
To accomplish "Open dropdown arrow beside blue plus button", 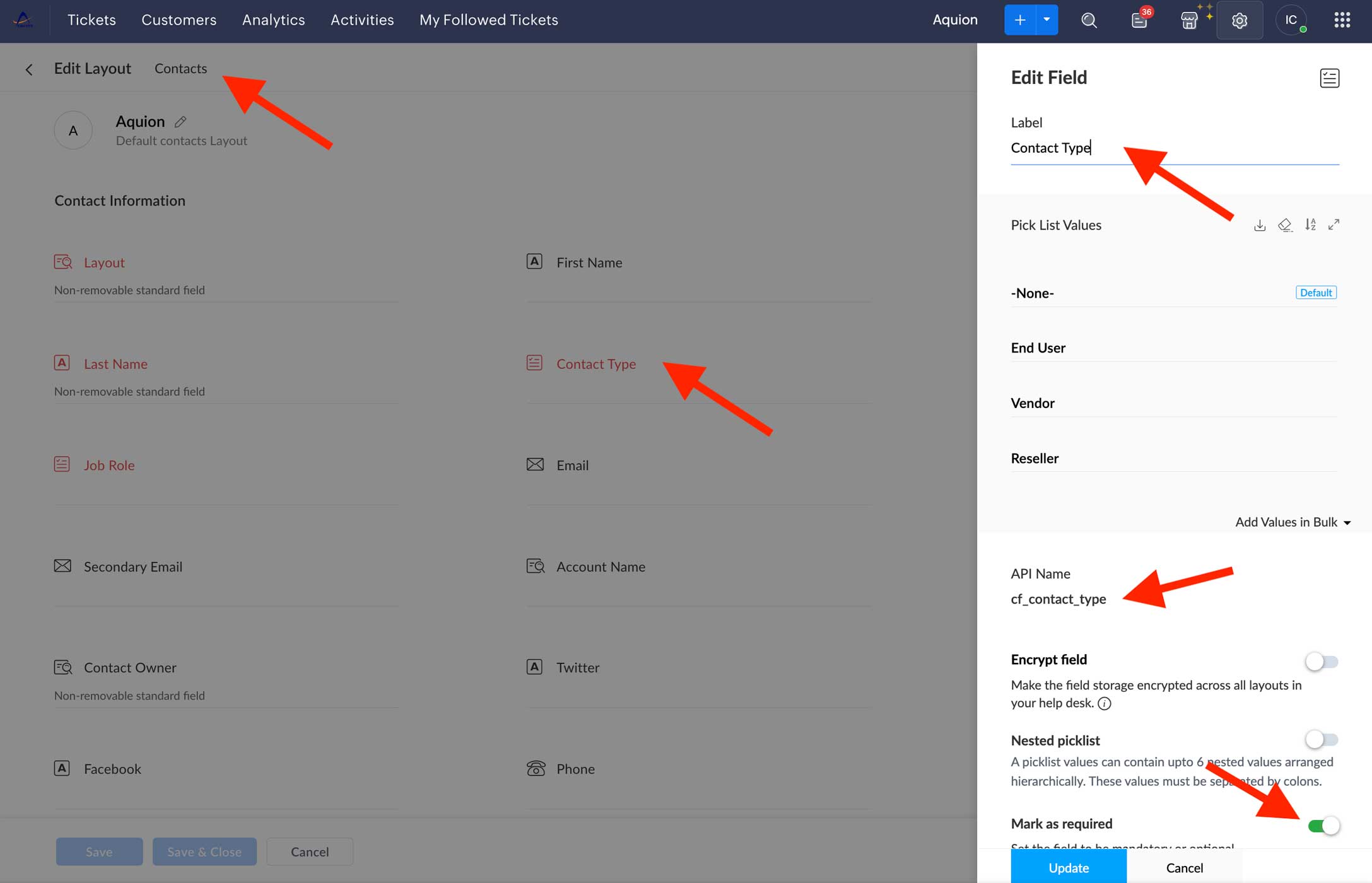I will coord(1047,20).
